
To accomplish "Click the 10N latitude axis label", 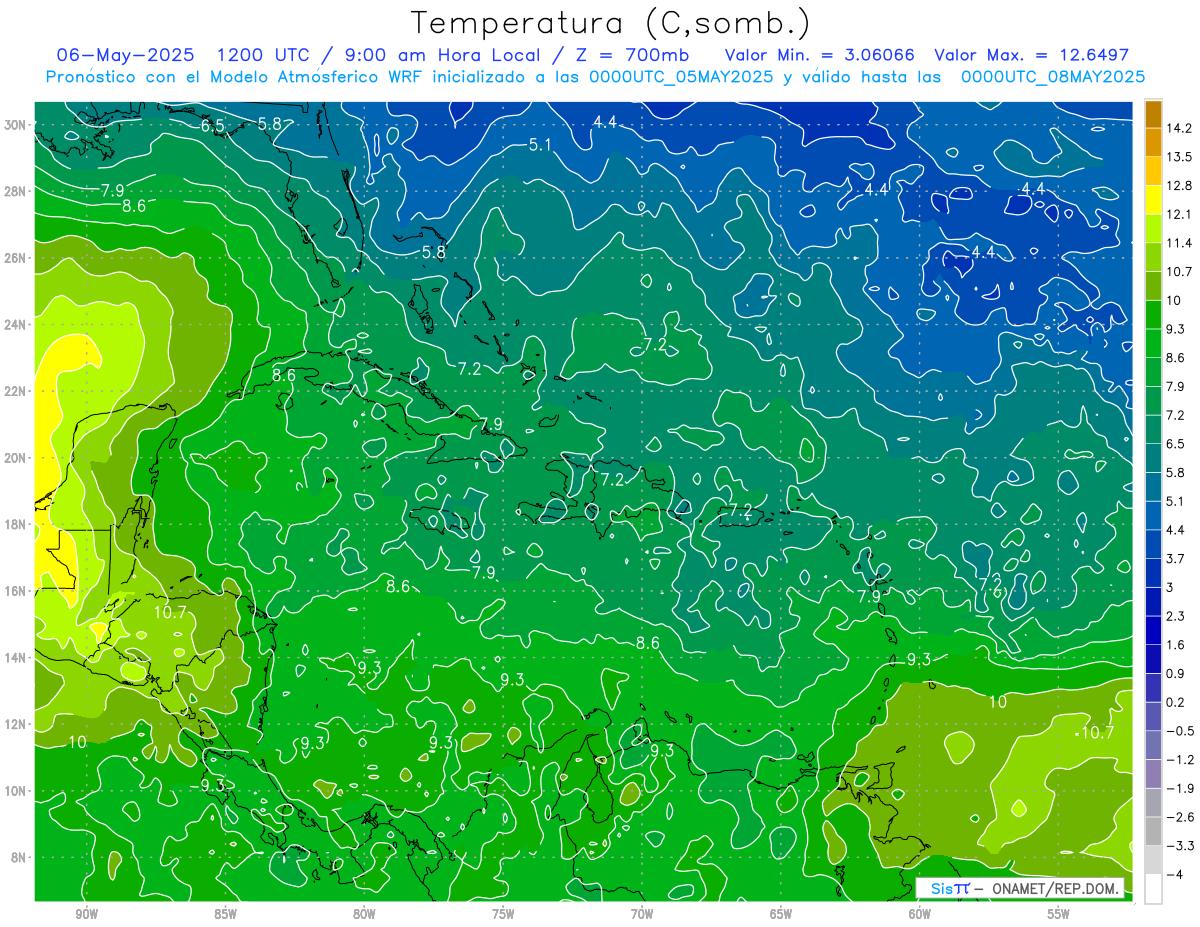I will 16,791.
